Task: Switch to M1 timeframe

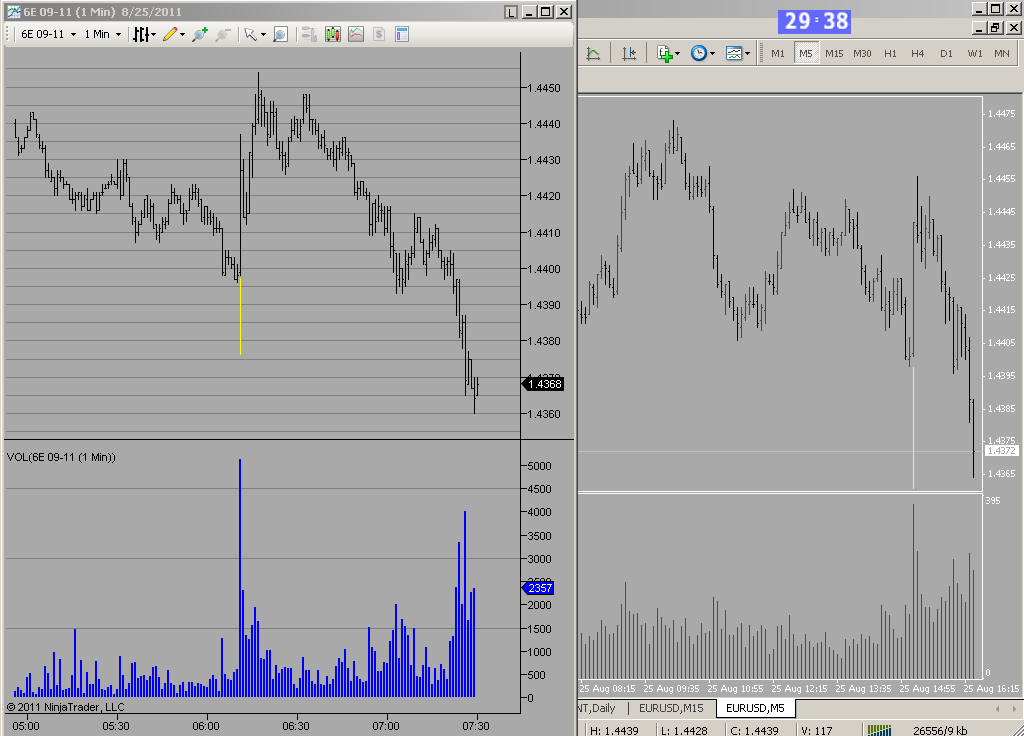Action: click(x=778, y=54)
